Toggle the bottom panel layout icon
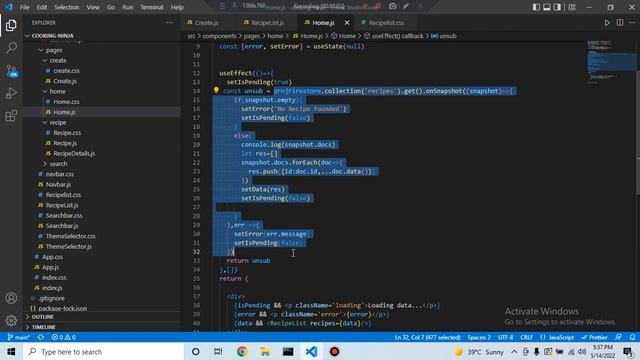The image size is (640, 360). click(x=547, y=7)
